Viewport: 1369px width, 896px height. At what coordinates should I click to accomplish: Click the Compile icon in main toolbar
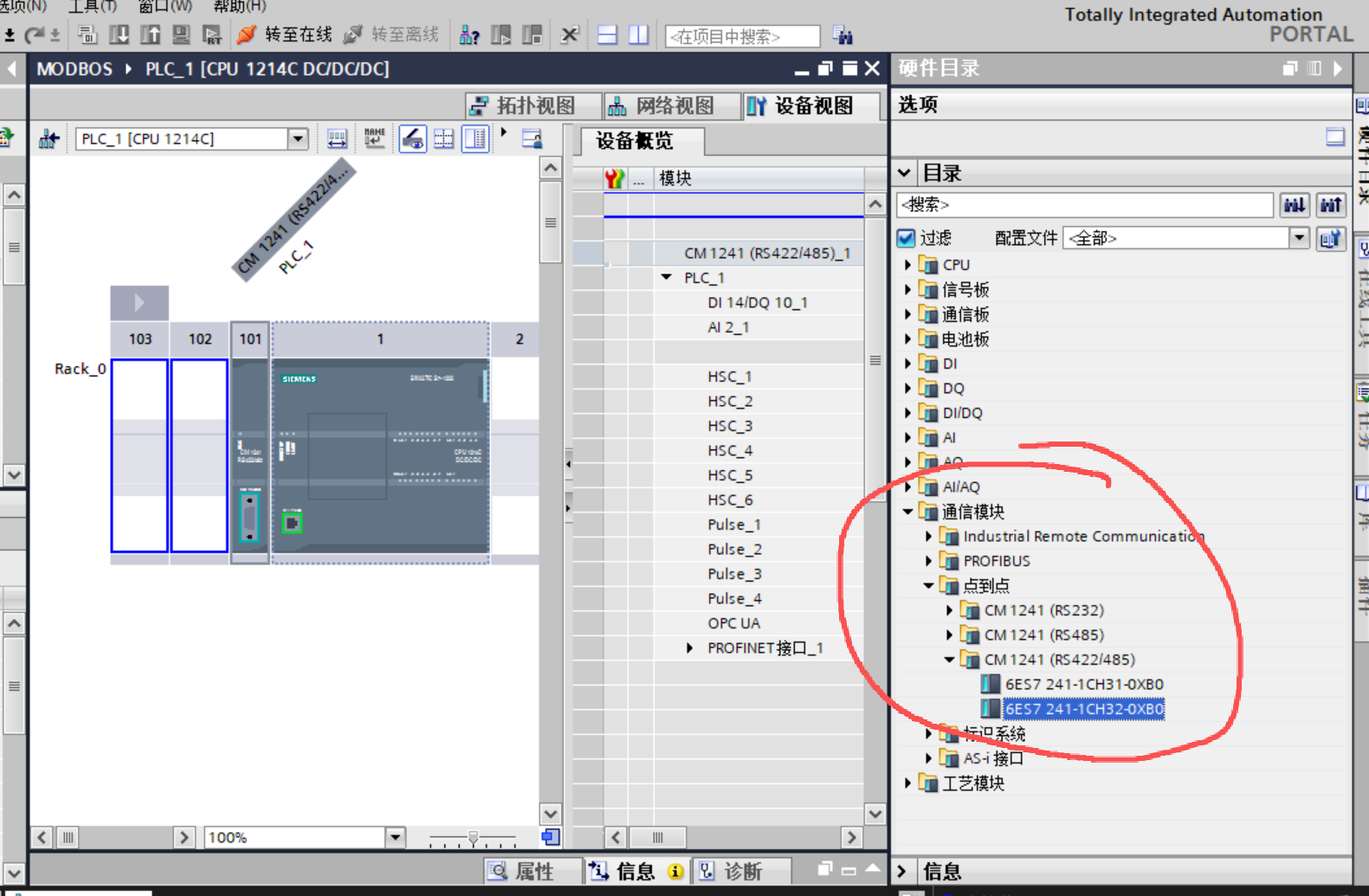tap(87, 35)
